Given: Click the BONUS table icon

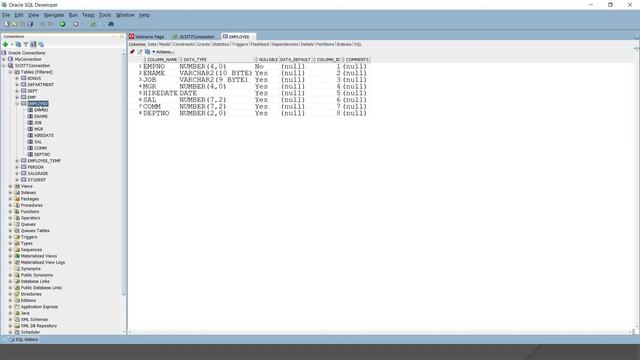Looking at the screenshot, I should [x=24, y=78].
